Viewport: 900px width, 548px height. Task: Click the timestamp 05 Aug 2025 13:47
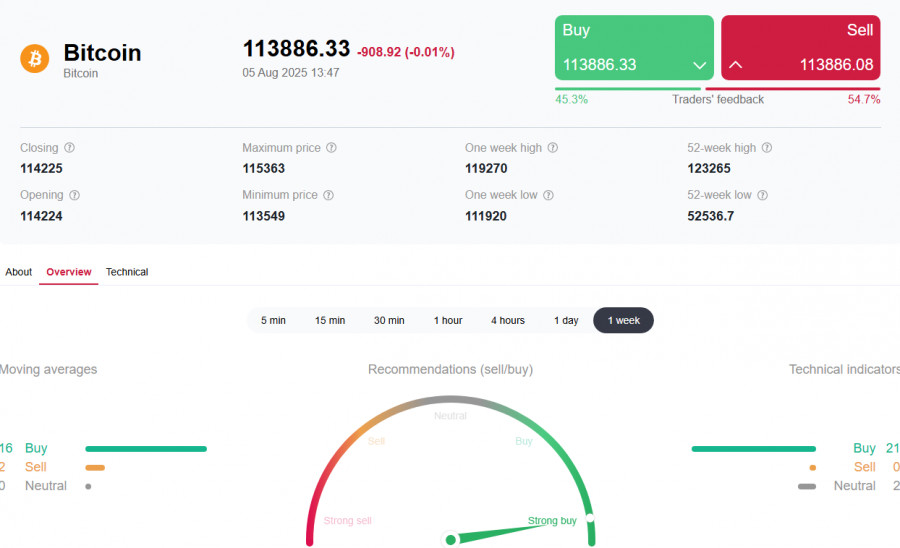coord(290,73)
